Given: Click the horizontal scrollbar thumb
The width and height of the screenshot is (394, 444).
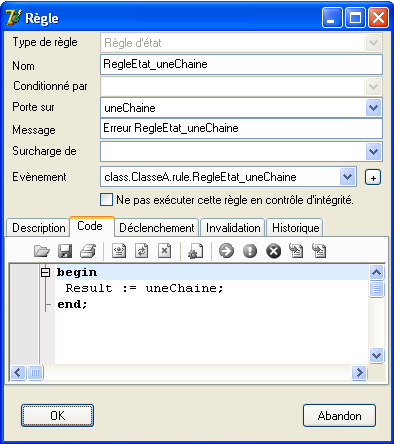Looking at the screenshot, I should [35, 372].
